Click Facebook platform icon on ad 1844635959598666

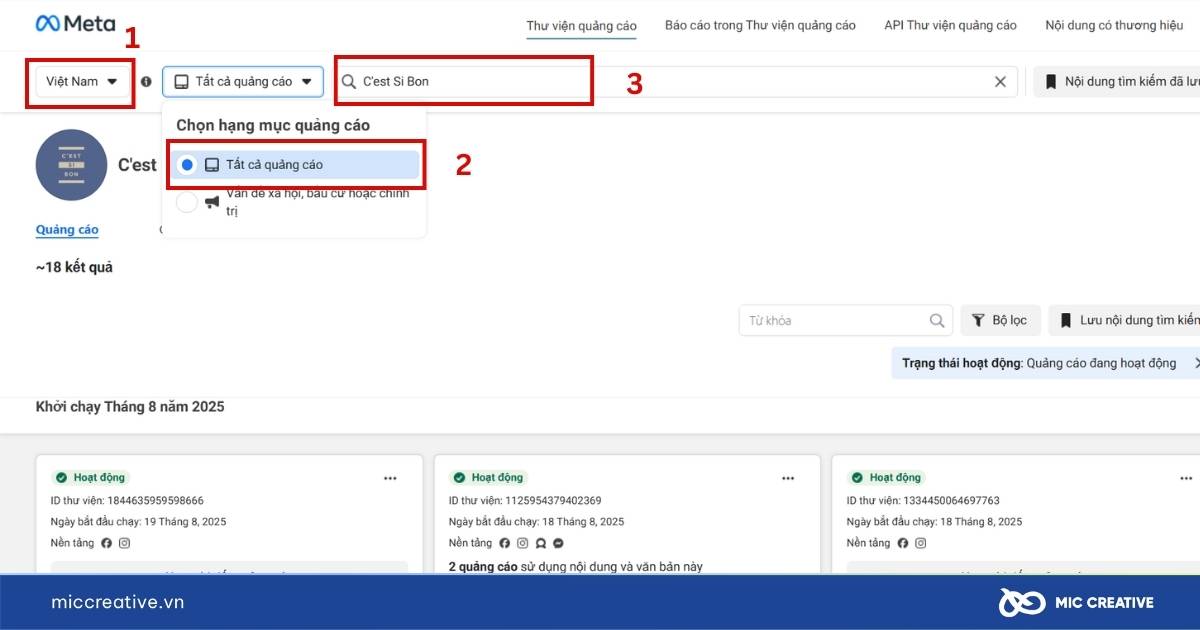pos(107,543)
